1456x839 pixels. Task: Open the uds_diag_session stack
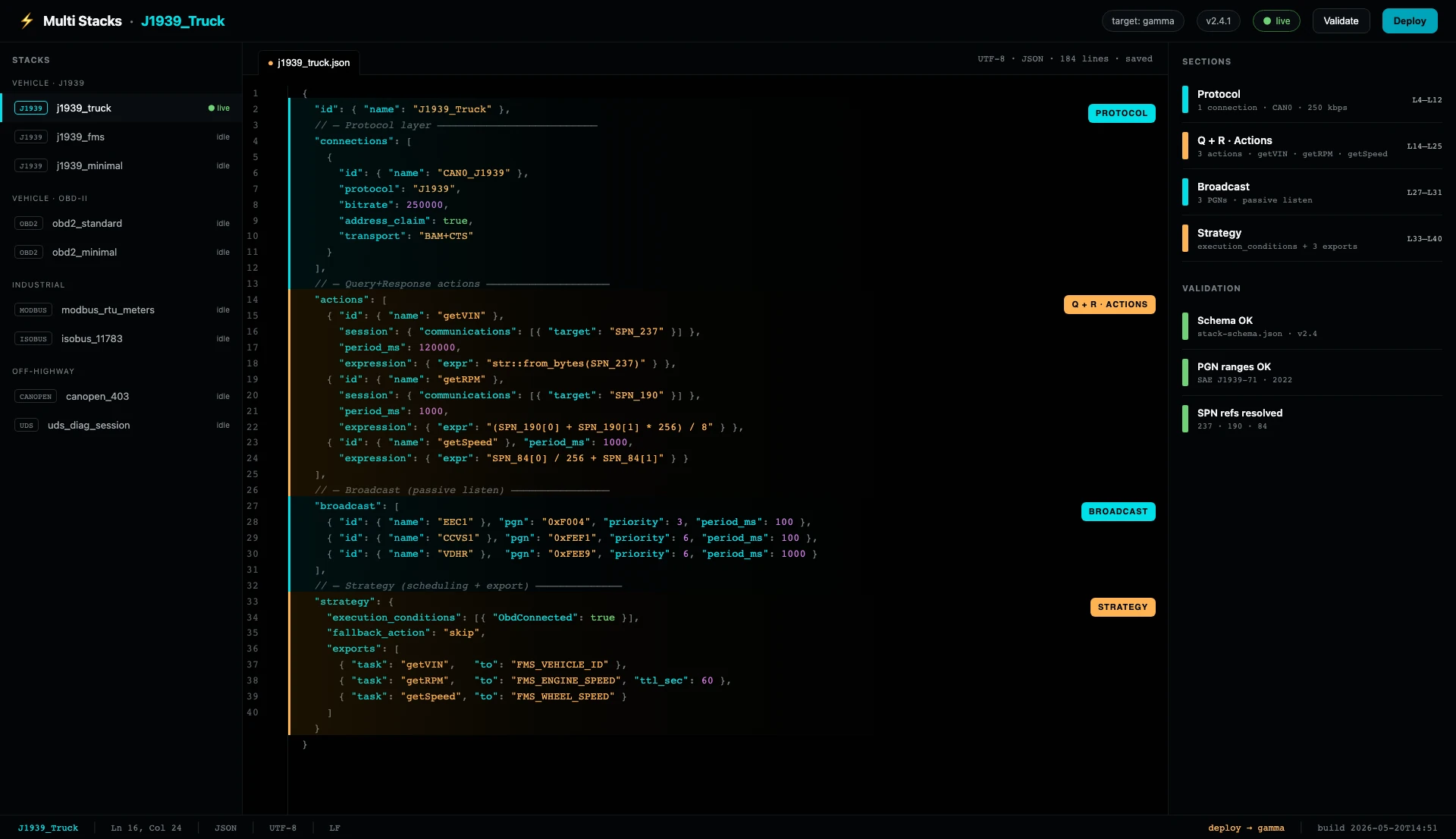(121, 425)
